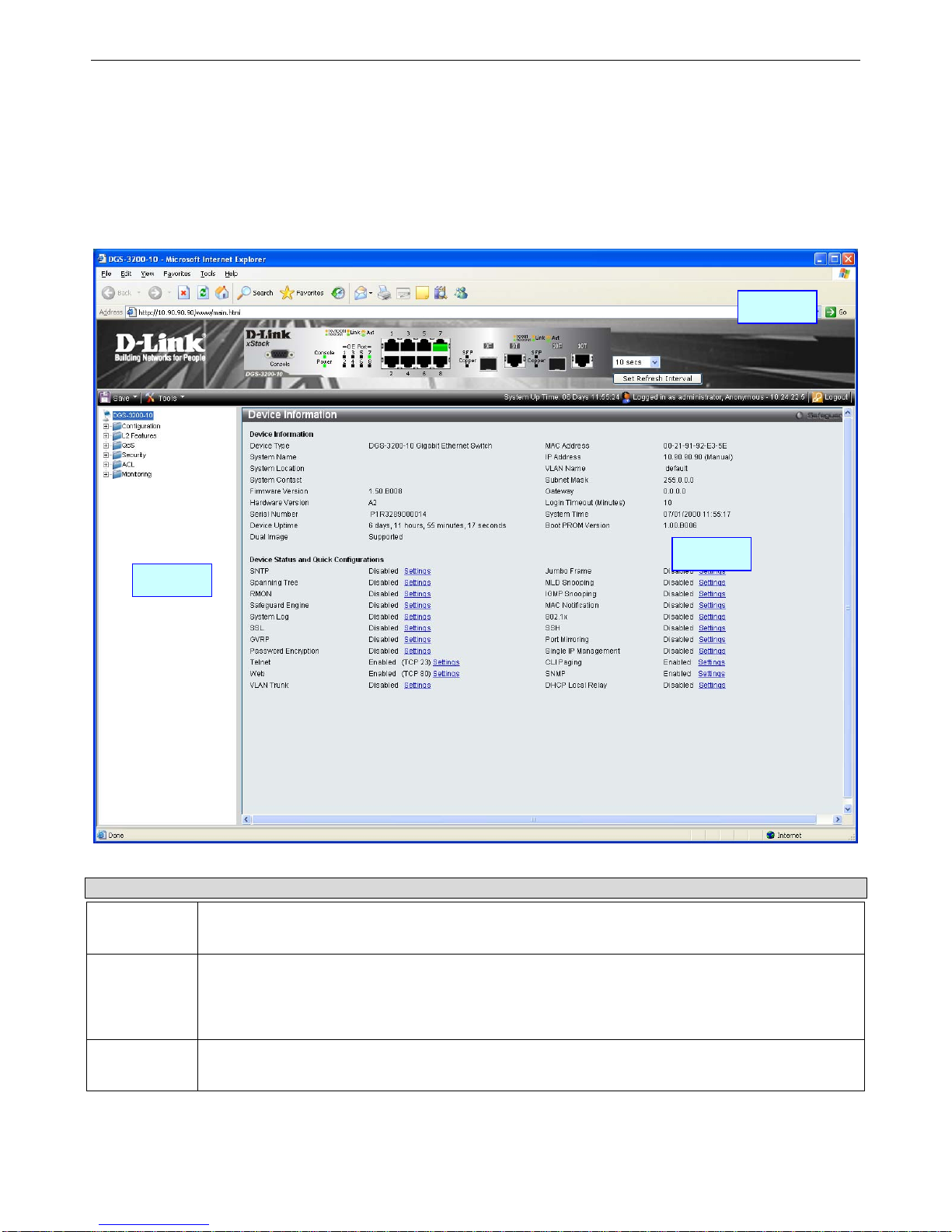Click the console serial port image
The height and width of the screenshot is (1232, 952).
click(280, 354)
